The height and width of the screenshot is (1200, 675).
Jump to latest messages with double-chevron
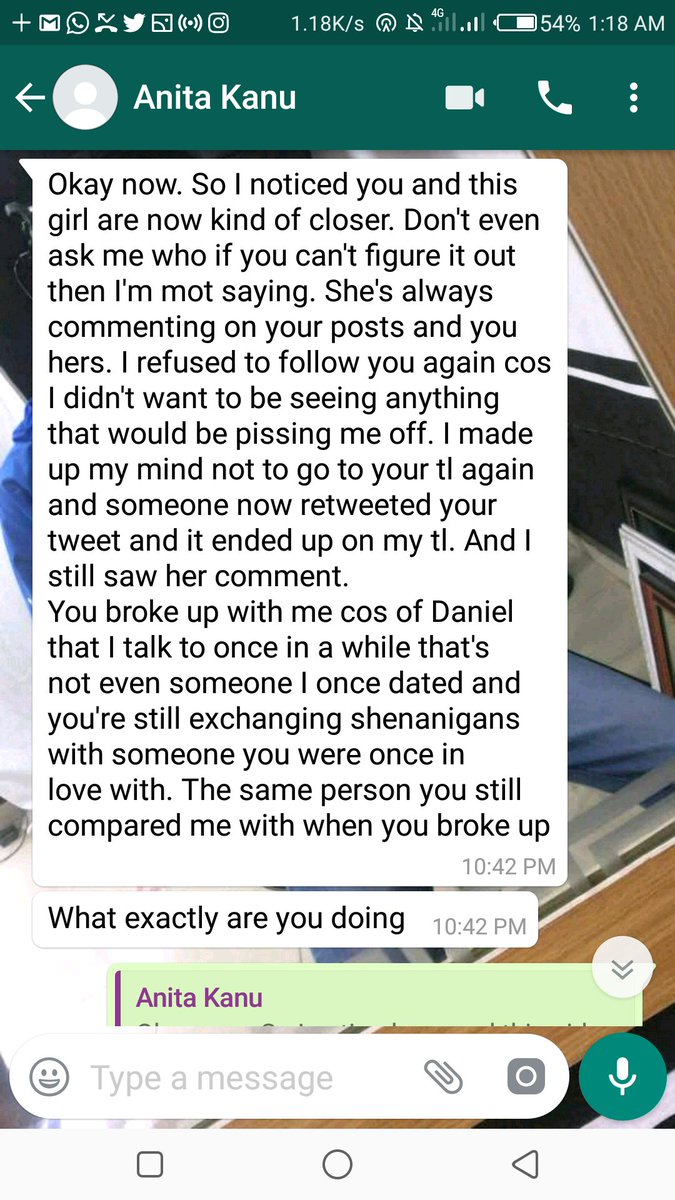[622, 969]
